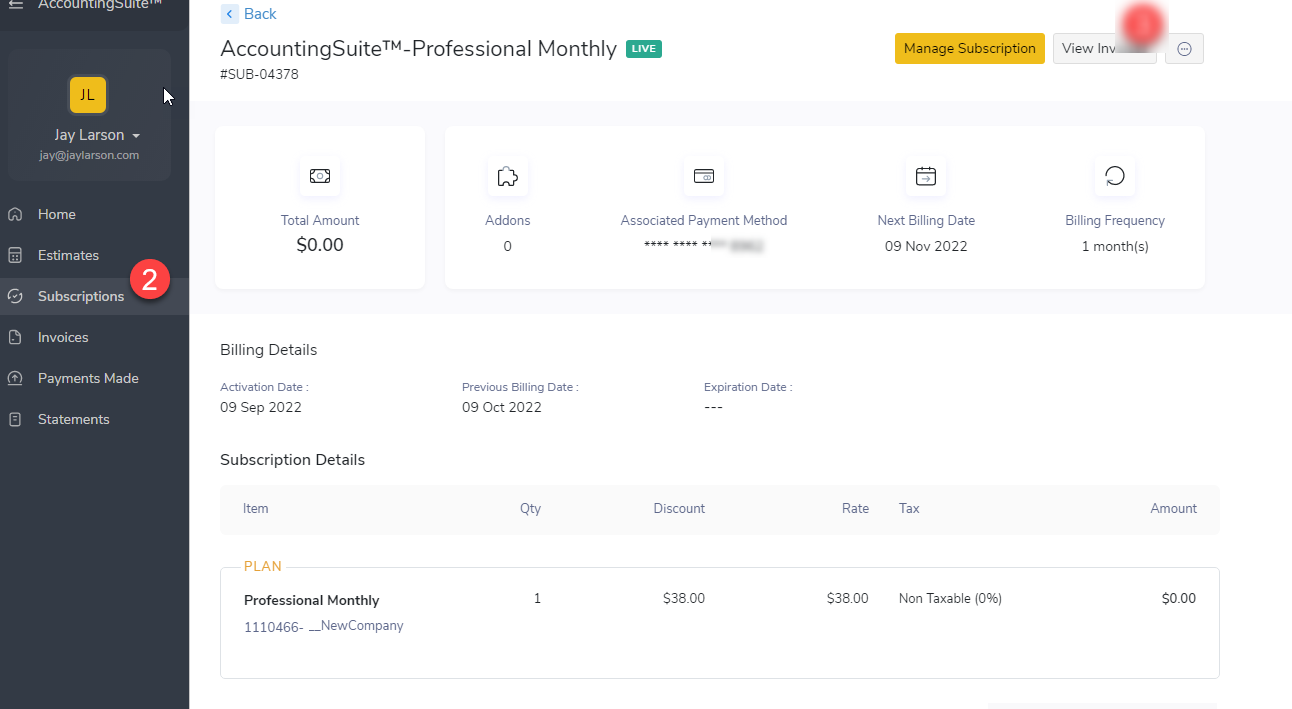1292x709 pixels.
Task: Select the Activation Date 09 Sep 2022
Action: 261,407
